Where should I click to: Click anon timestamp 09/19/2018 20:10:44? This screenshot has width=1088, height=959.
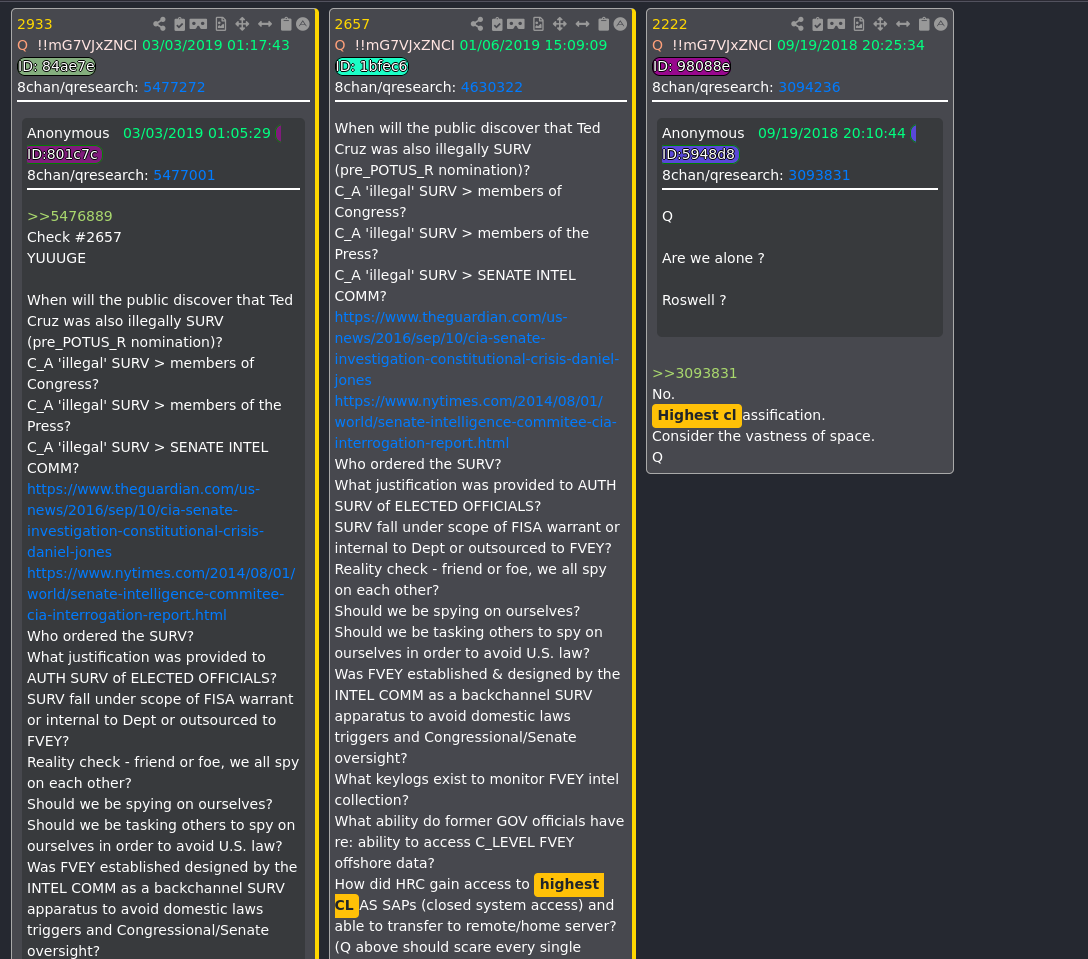pyautogui.click(x=831, y=134)
